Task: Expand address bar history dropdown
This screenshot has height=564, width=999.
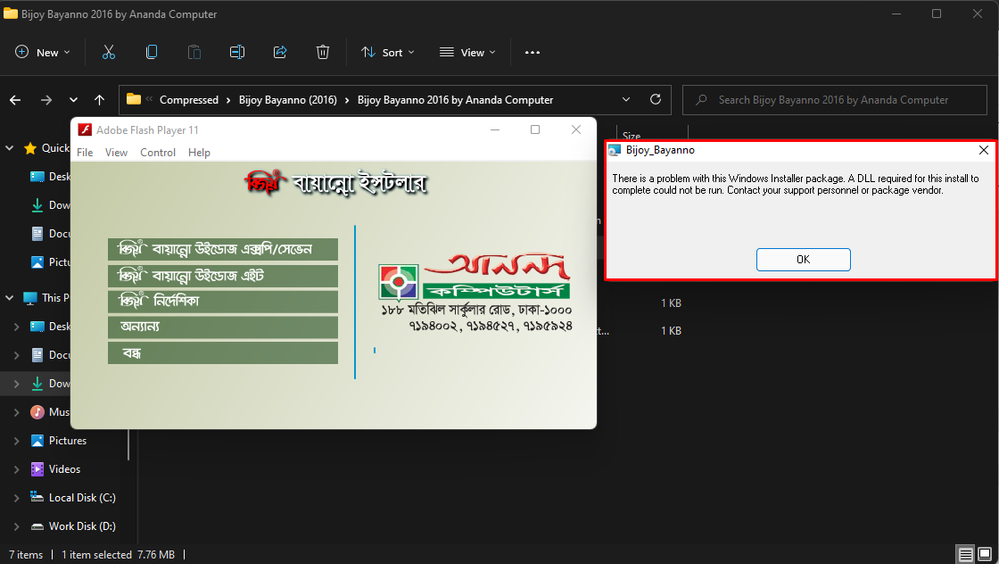Action: (x=626, y=99)
